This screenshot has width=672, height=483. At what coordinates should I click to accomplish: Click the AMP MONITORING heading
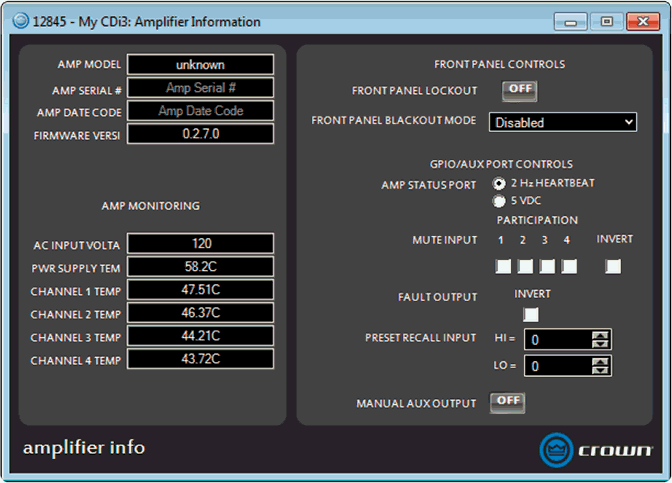[150, 206]
